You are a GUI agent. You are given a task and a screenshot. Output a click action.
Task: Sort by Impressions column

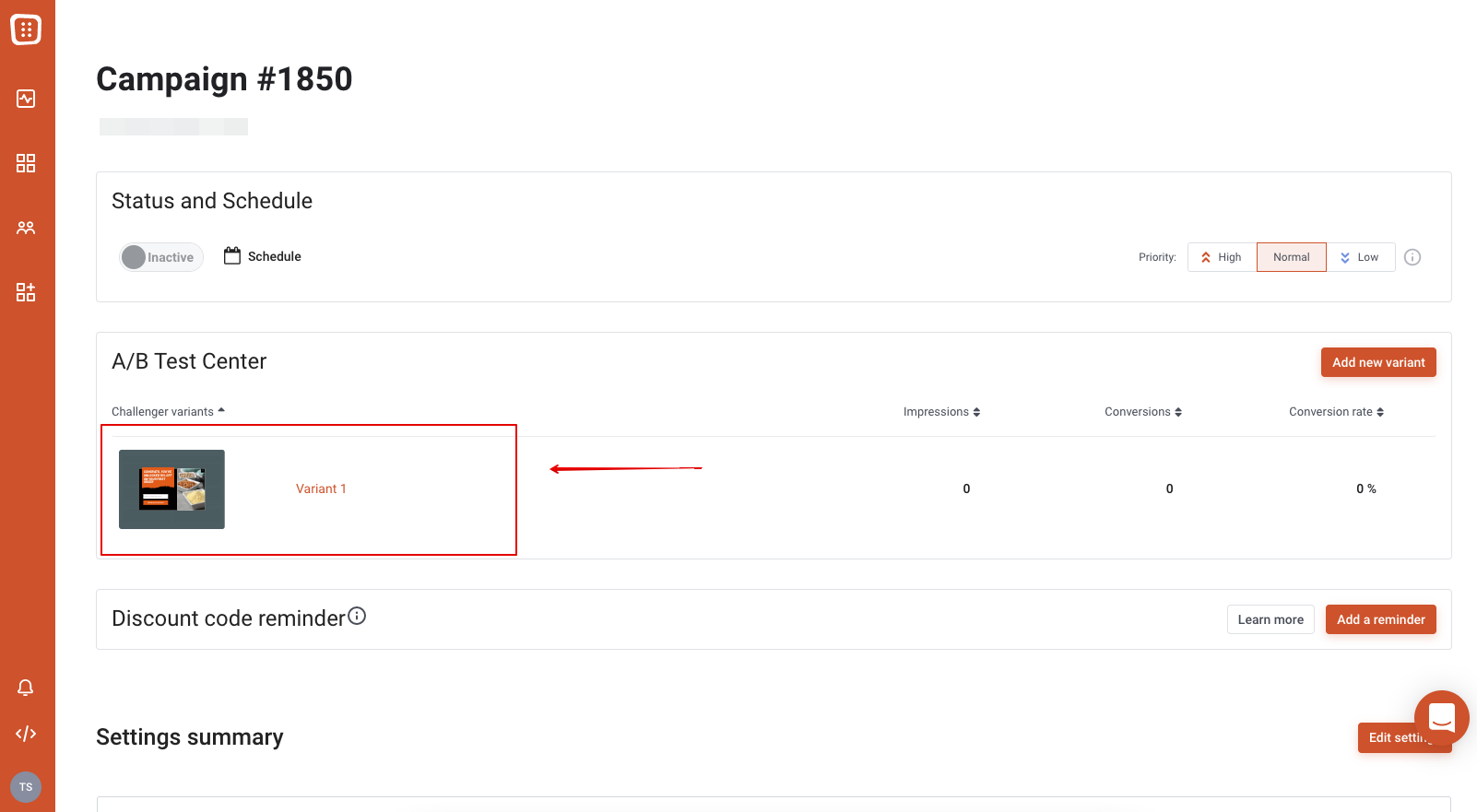941,412
